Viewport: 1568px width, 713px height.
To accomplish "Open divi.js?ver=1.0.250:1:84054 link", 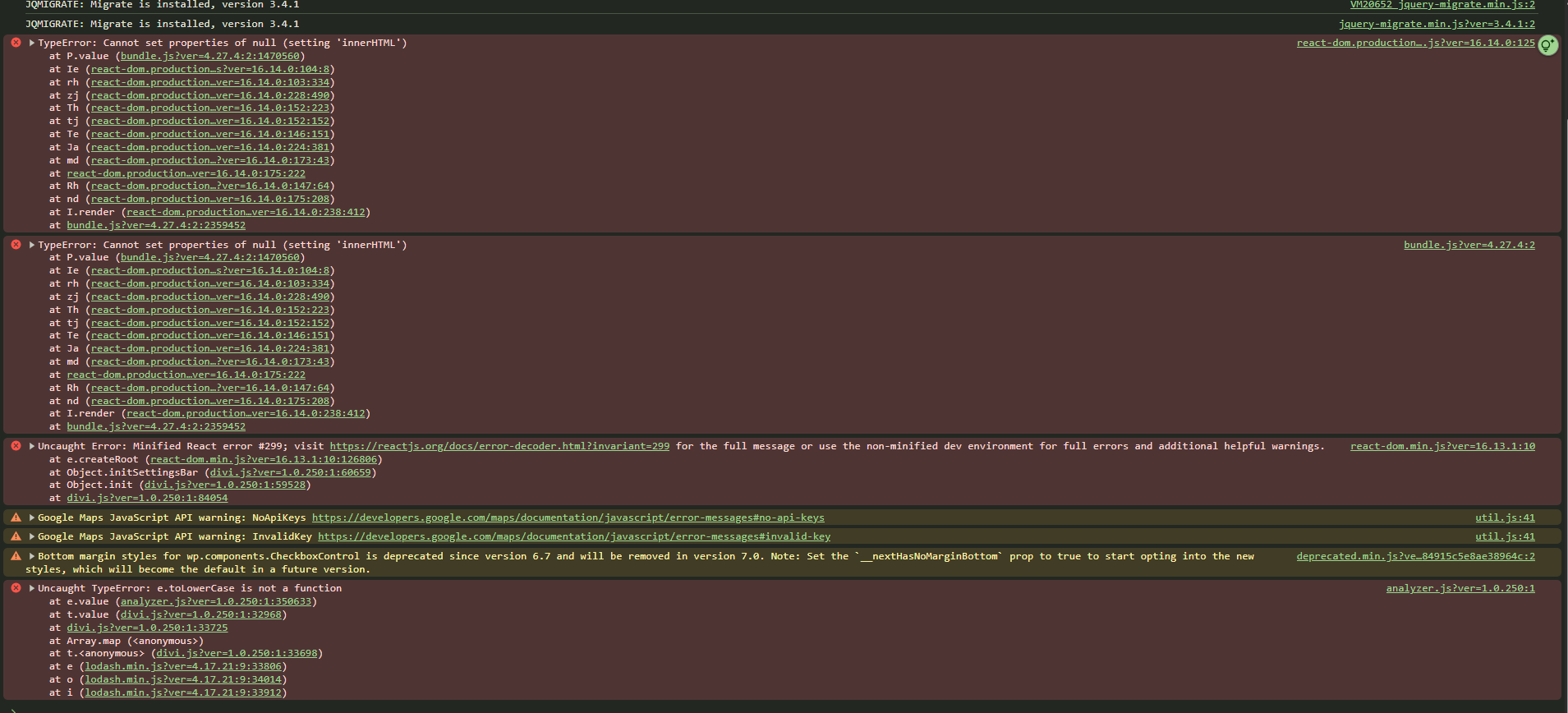I will click(x=147, y=498).
